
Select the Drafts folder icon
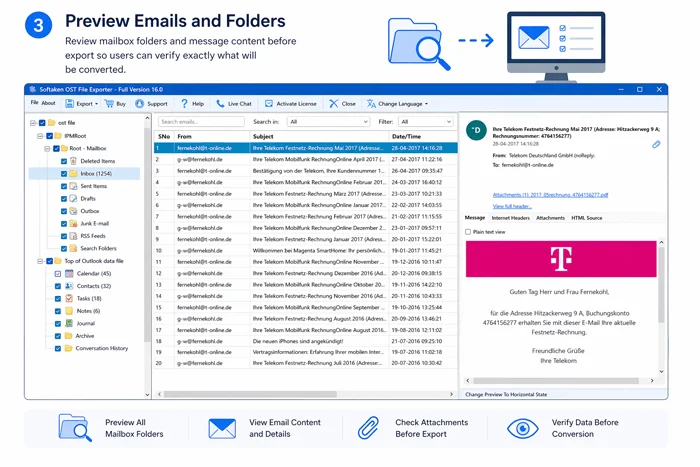(x=73, y=199)
